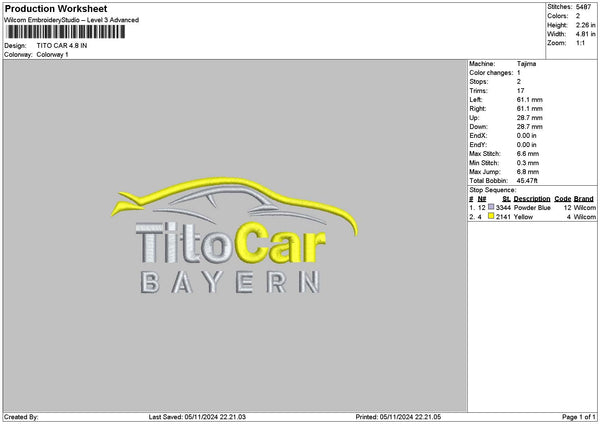Click the 'Code' column header
Image resolution: width=600 pixels, height=424 pixels.
click(x=562, y=199)
